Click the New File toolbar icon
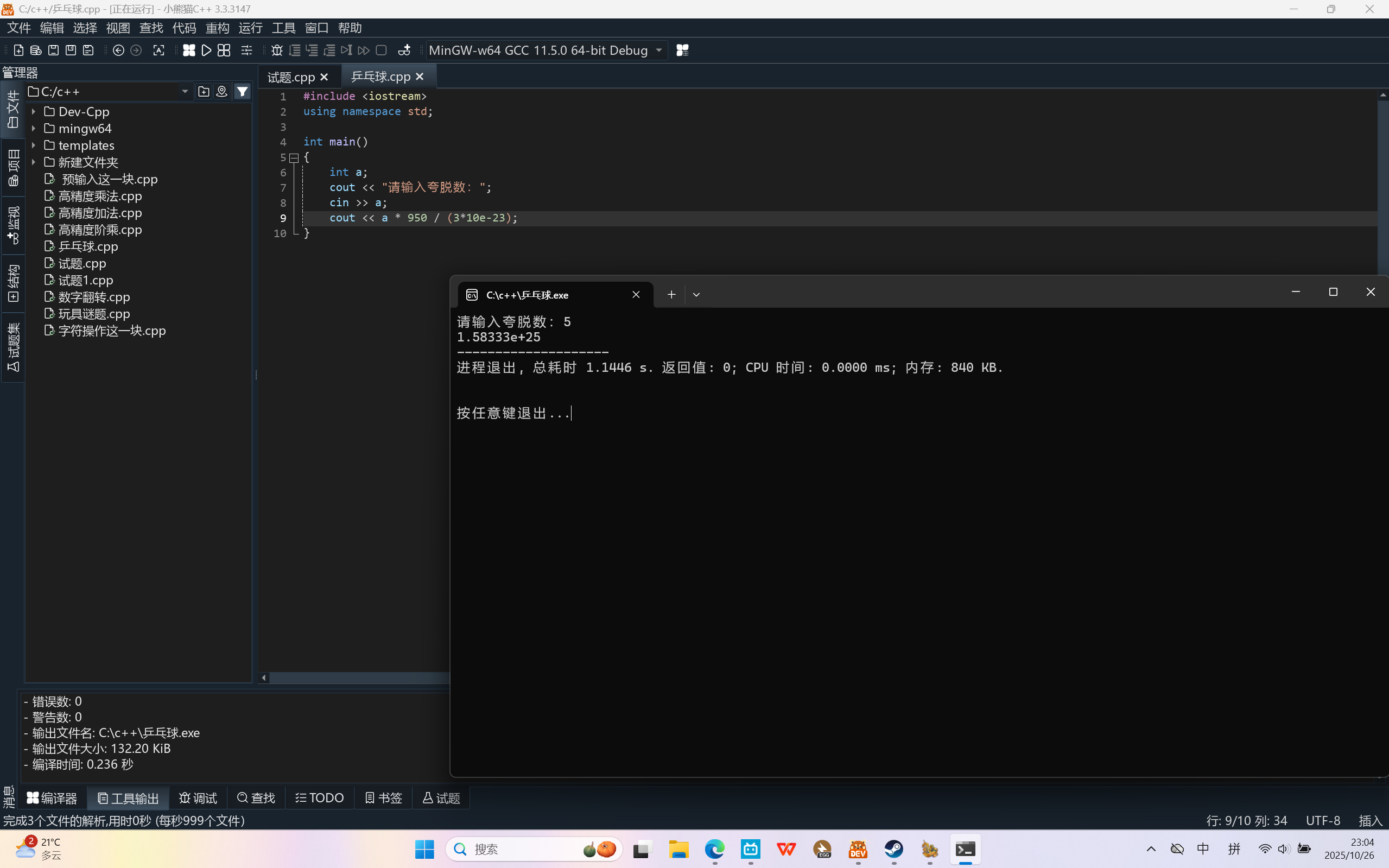1389x868 pixels. [18, 50]
